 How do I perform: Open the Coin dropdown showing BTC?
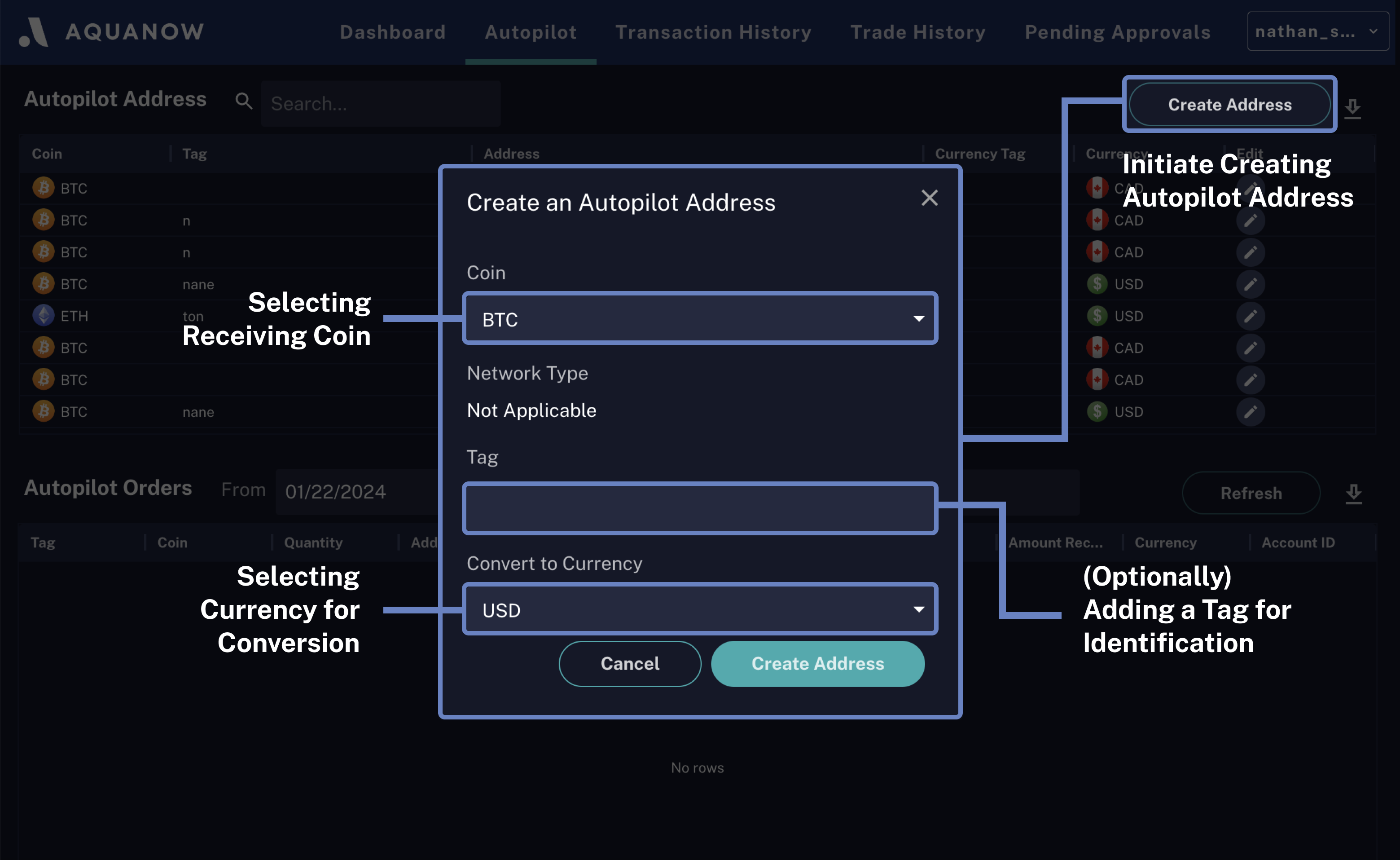pyautogui.click(x=700, y=318)
